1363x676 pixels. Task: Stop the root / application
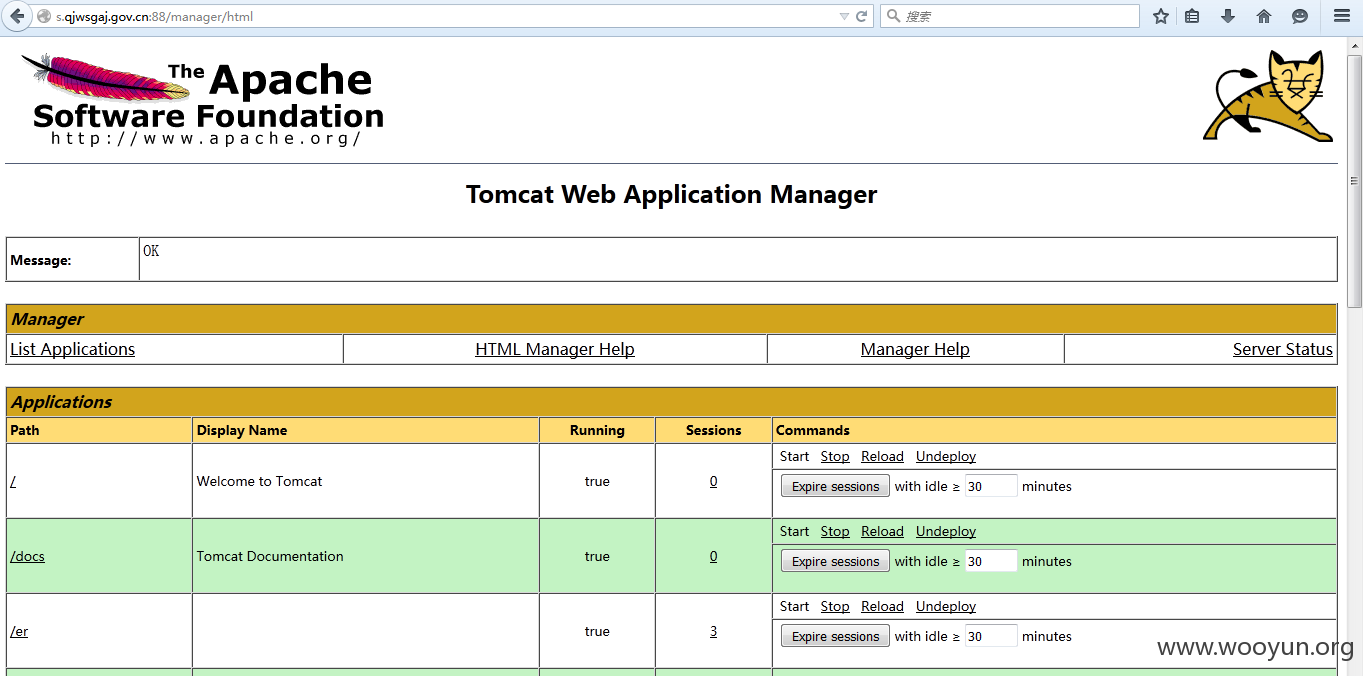click(x=835, y=456)
